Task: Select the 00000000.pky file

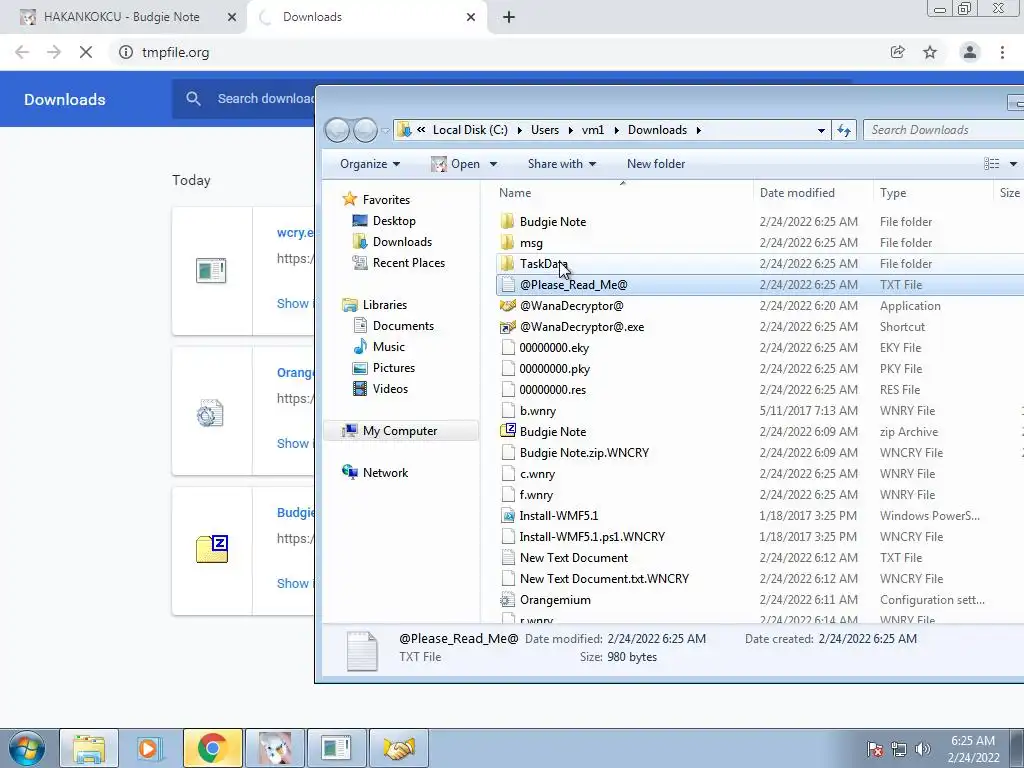Action: (x=554, y=368)
